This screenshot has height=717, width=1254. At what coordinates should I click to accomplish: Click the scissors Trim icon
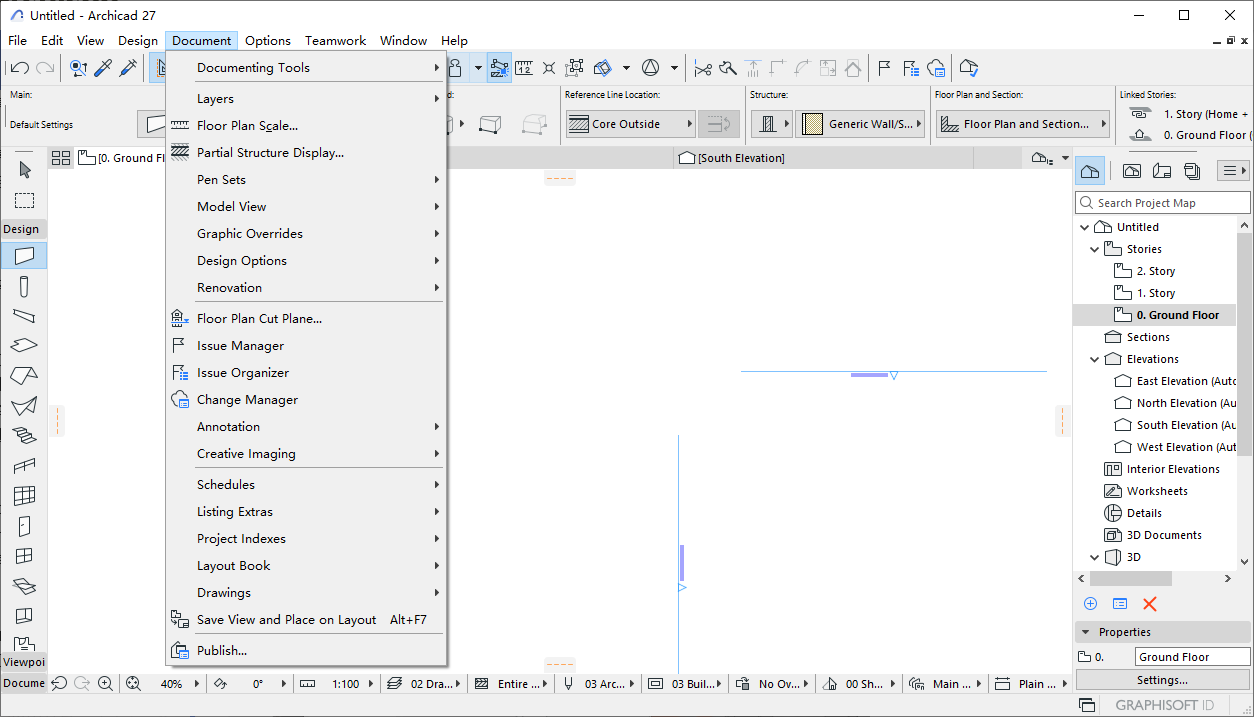pyautogui.click(x=703, y=68)
